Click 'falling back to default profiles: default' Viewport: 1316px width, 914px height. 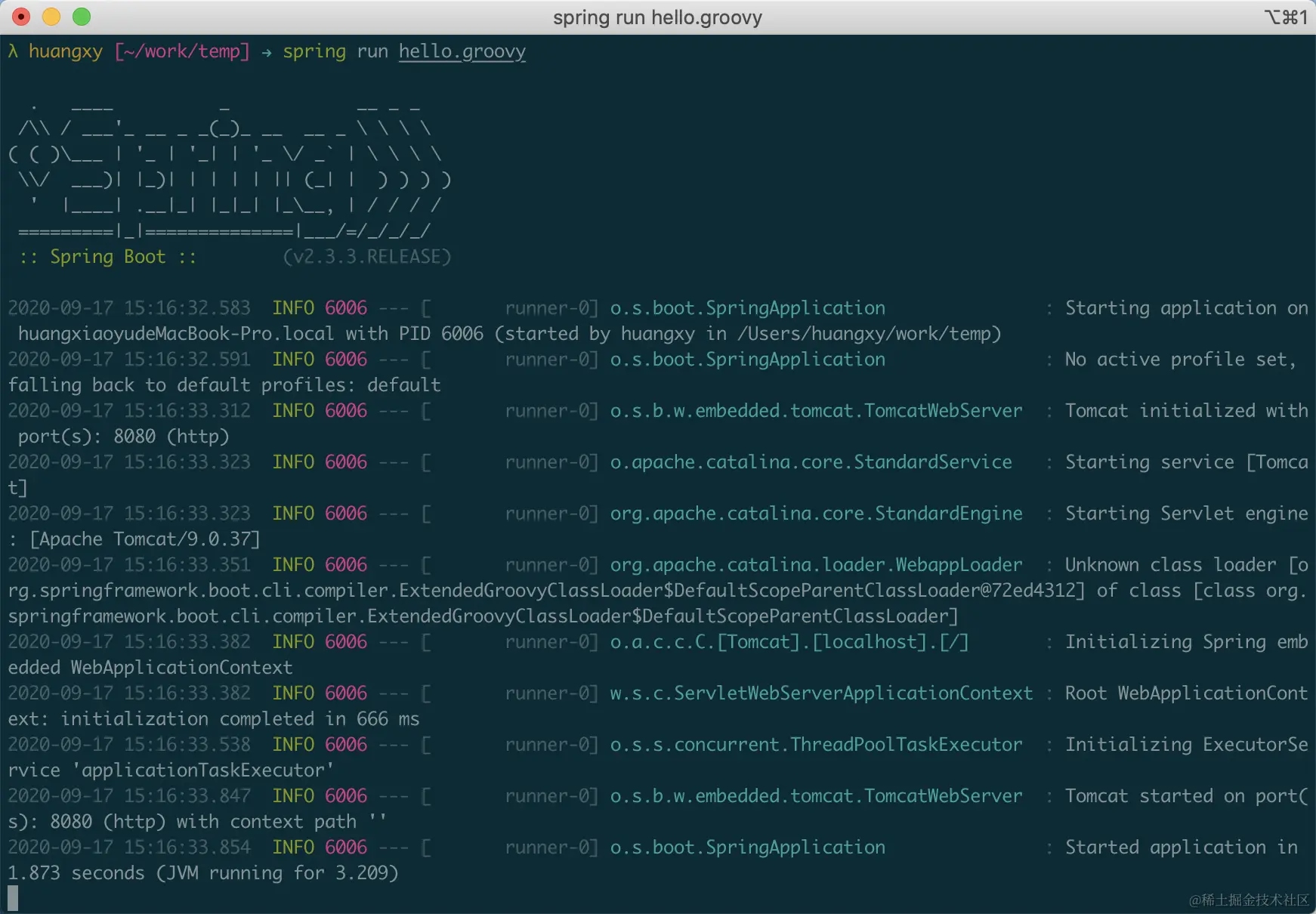[x=224, y=385]
